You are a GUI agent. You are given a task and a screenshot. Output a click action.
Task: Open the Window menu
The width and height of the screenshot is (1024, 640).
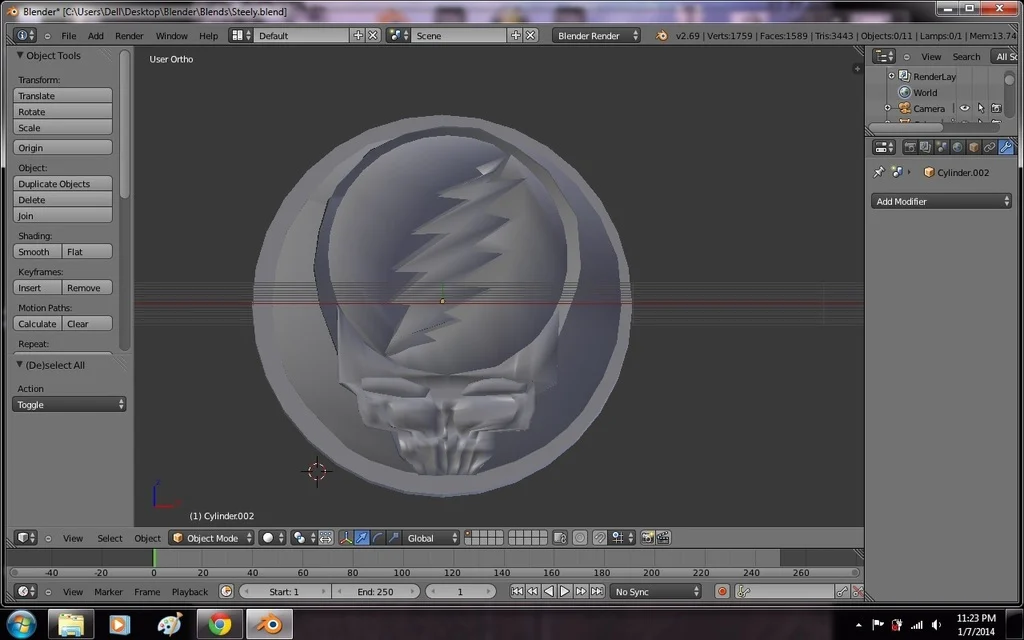click(x=171, y=36)
